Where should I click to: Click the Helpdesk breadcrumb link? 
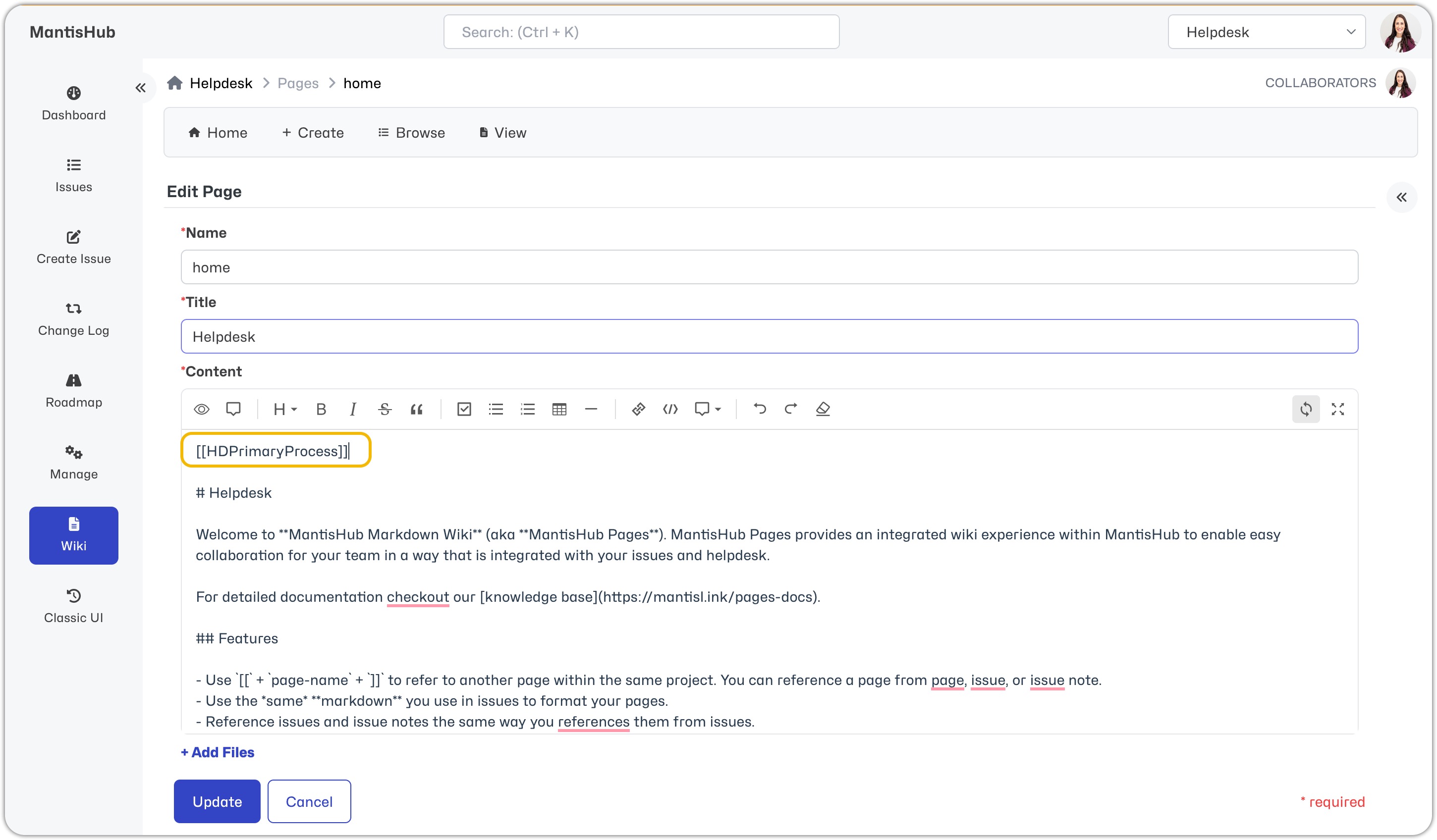pos(221,83)
